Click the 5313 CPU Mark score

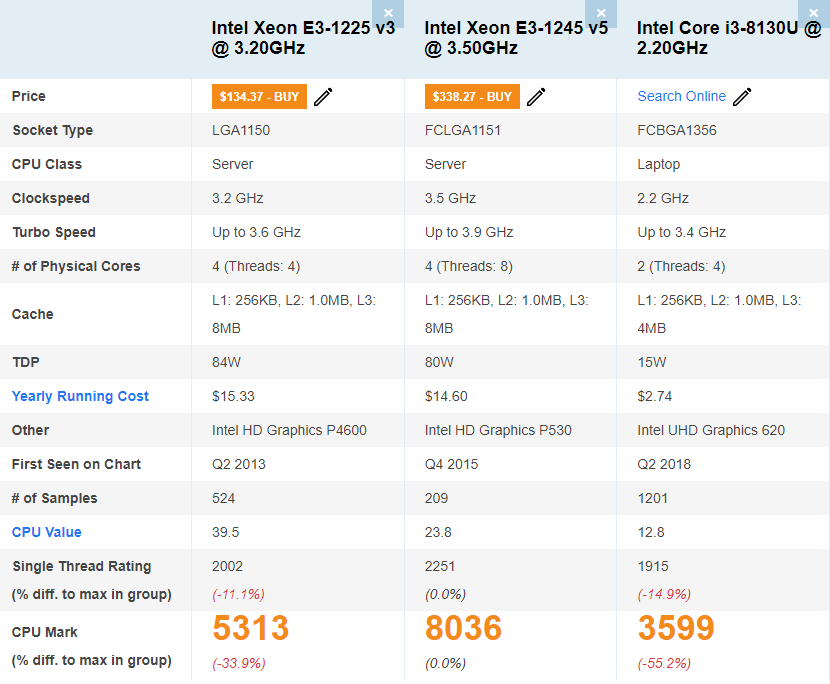(250, 629)
